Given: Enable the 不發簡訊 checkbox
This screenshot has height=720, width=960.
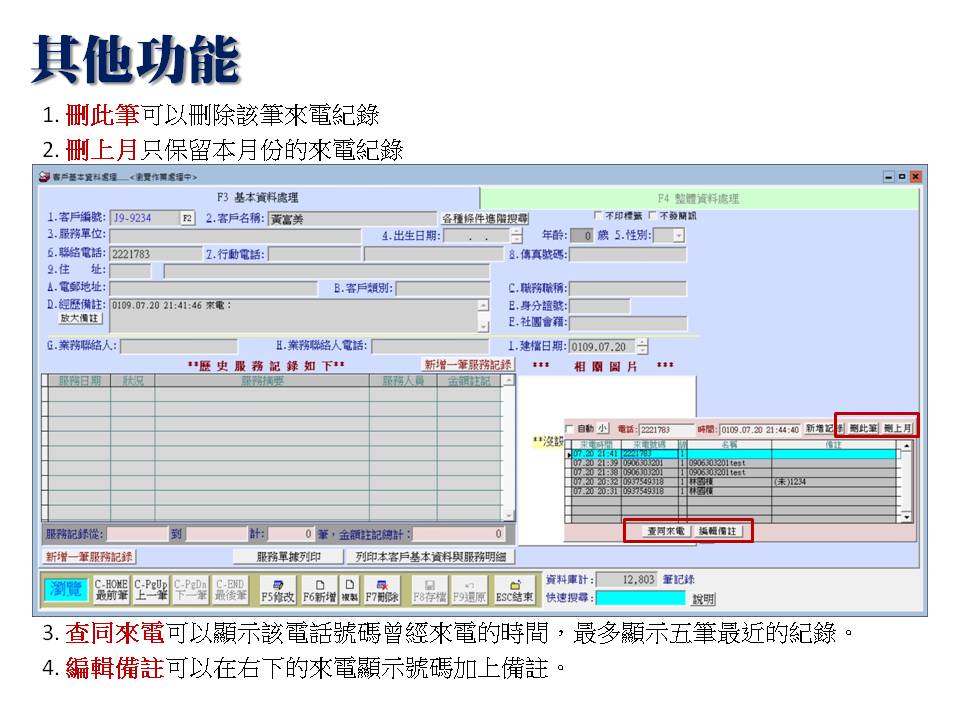Looking at the screenshot, I should click(653, 215).
